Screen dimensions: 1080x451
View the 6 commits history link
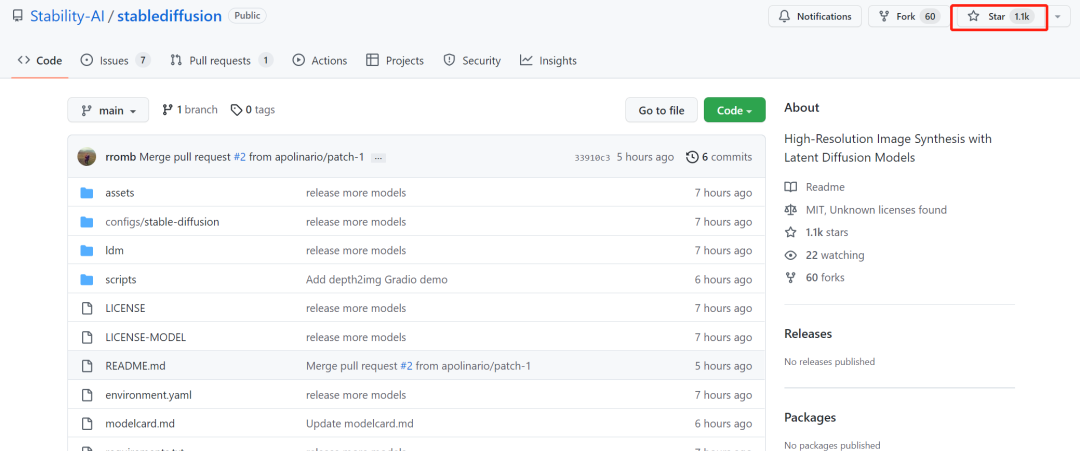coord(719,157)
